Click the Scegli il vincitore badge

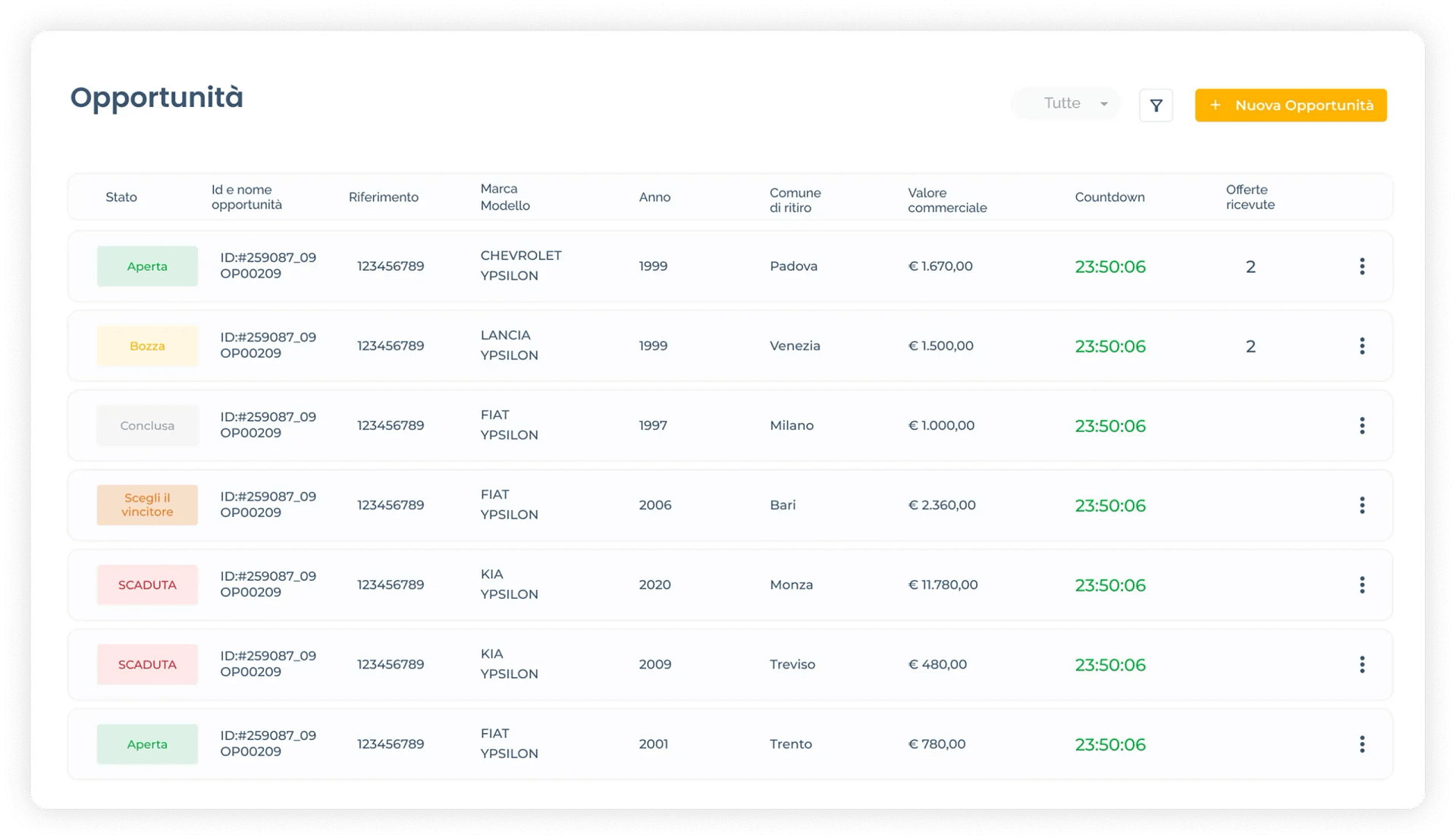pos(147,505)
